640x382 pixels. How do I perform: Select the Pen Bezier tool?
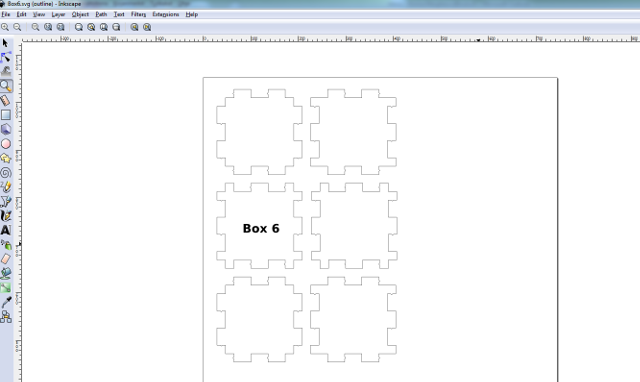coord(6,202)
